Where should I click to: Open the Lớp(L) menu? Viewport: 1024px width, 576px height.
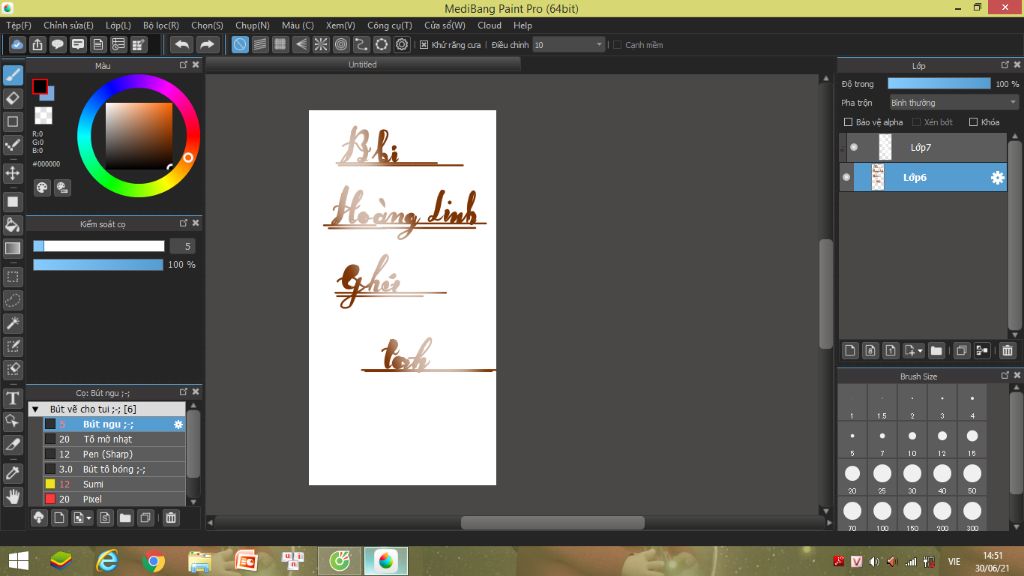(x=118, y=25)
